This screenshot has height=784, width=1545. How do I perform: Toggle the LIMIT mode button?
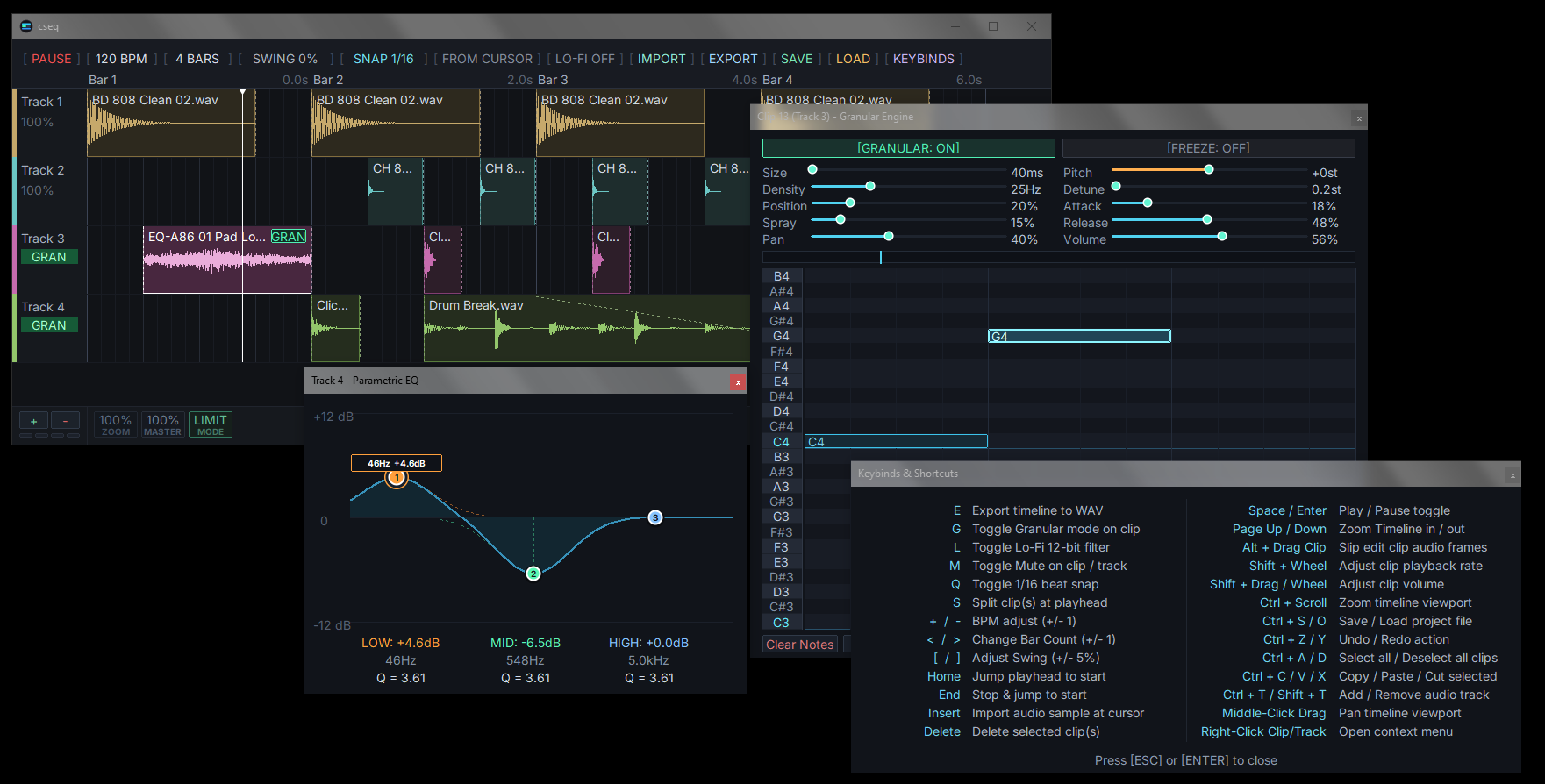[x=211, y=424]
